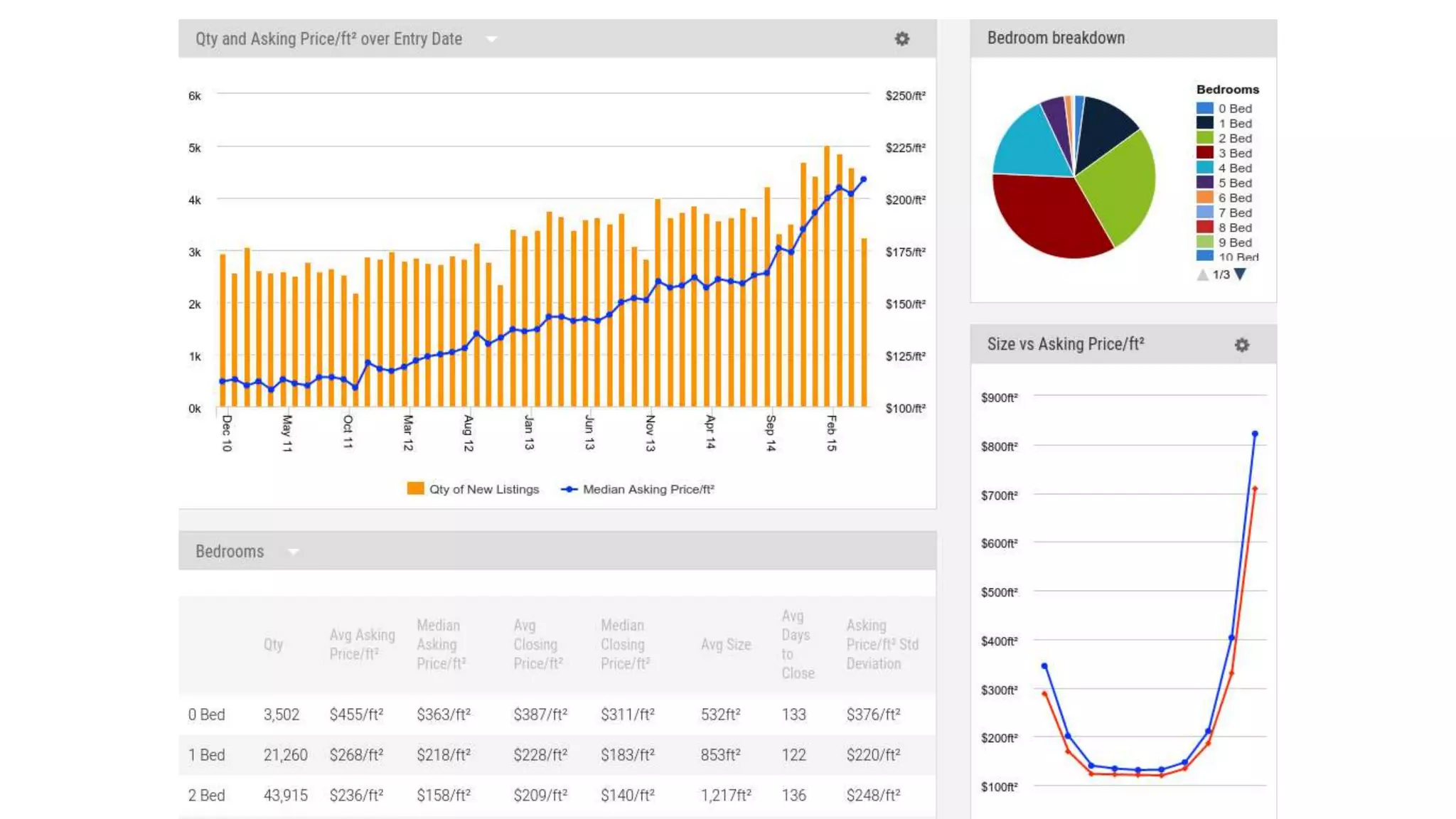Sort by Avg Size column header
Screen dimensions: 1456x819
coord(725,644)
